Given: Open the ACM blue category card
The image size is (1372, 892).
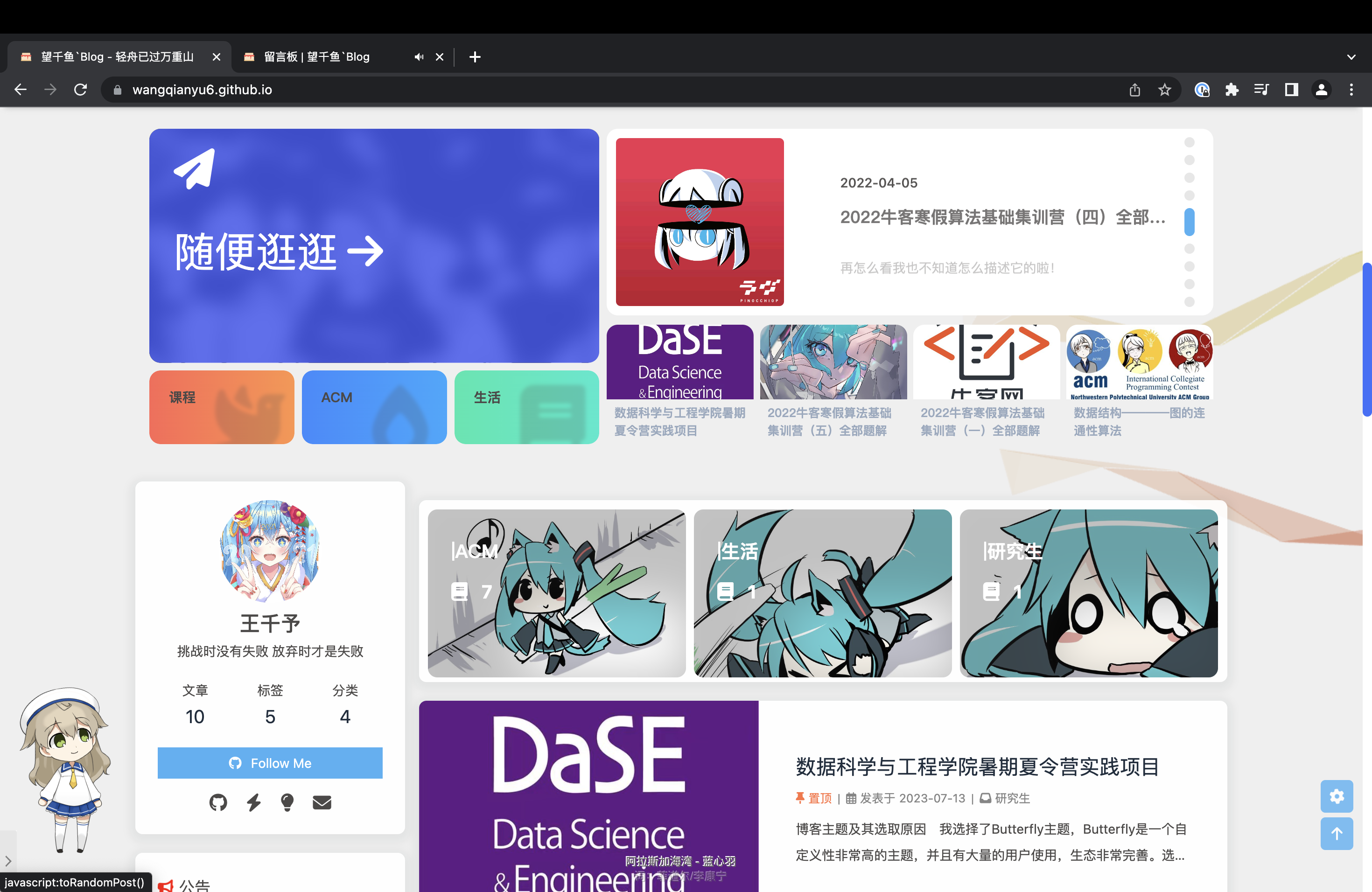Looking at the screenshot, I should click(x=374, y=407).
